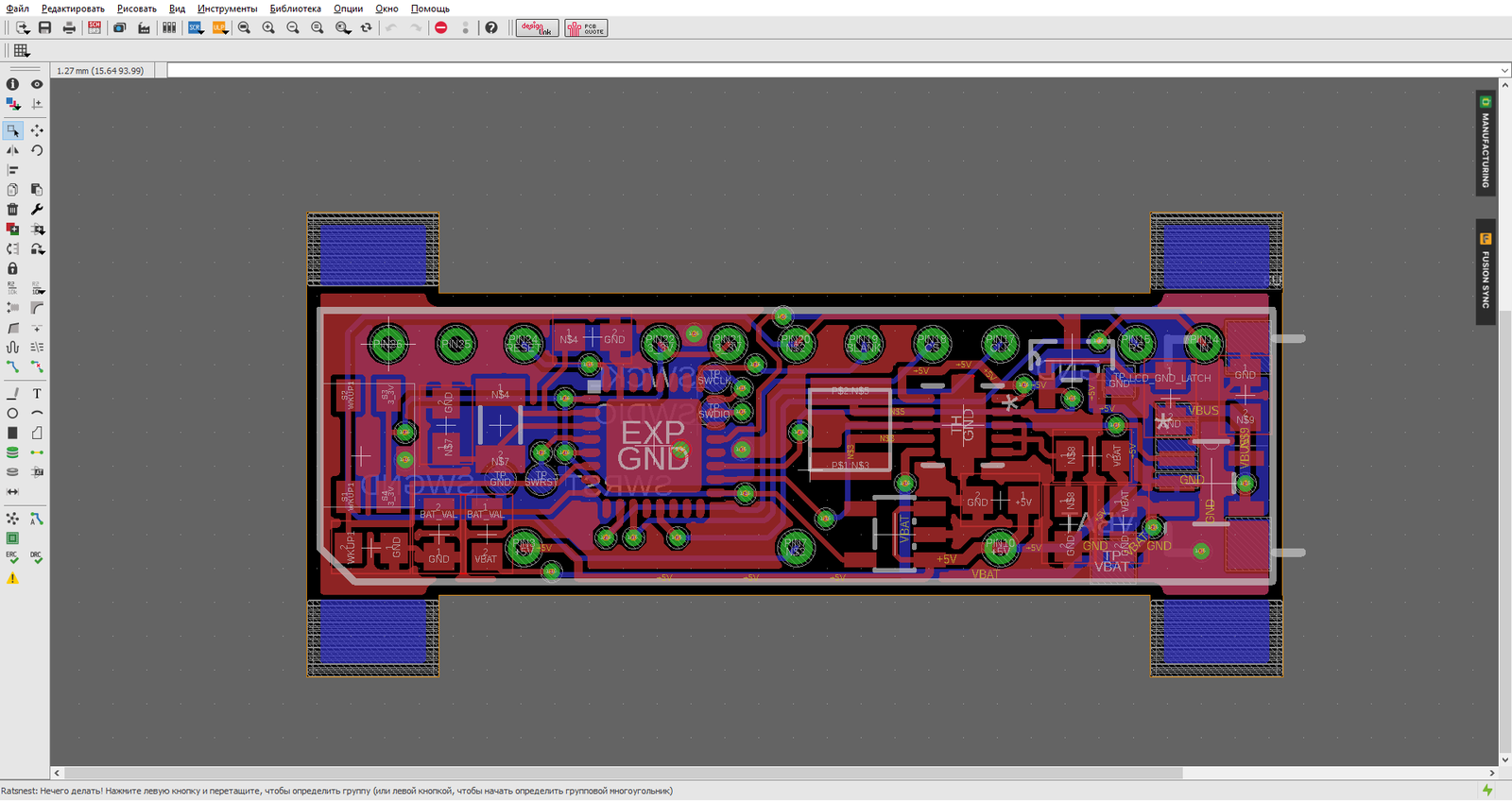Image resolution: width=1512 pixels, height=801 pixels.
Task: Click the Save (floppy disk) icon
Action: [x=44, y=27]
